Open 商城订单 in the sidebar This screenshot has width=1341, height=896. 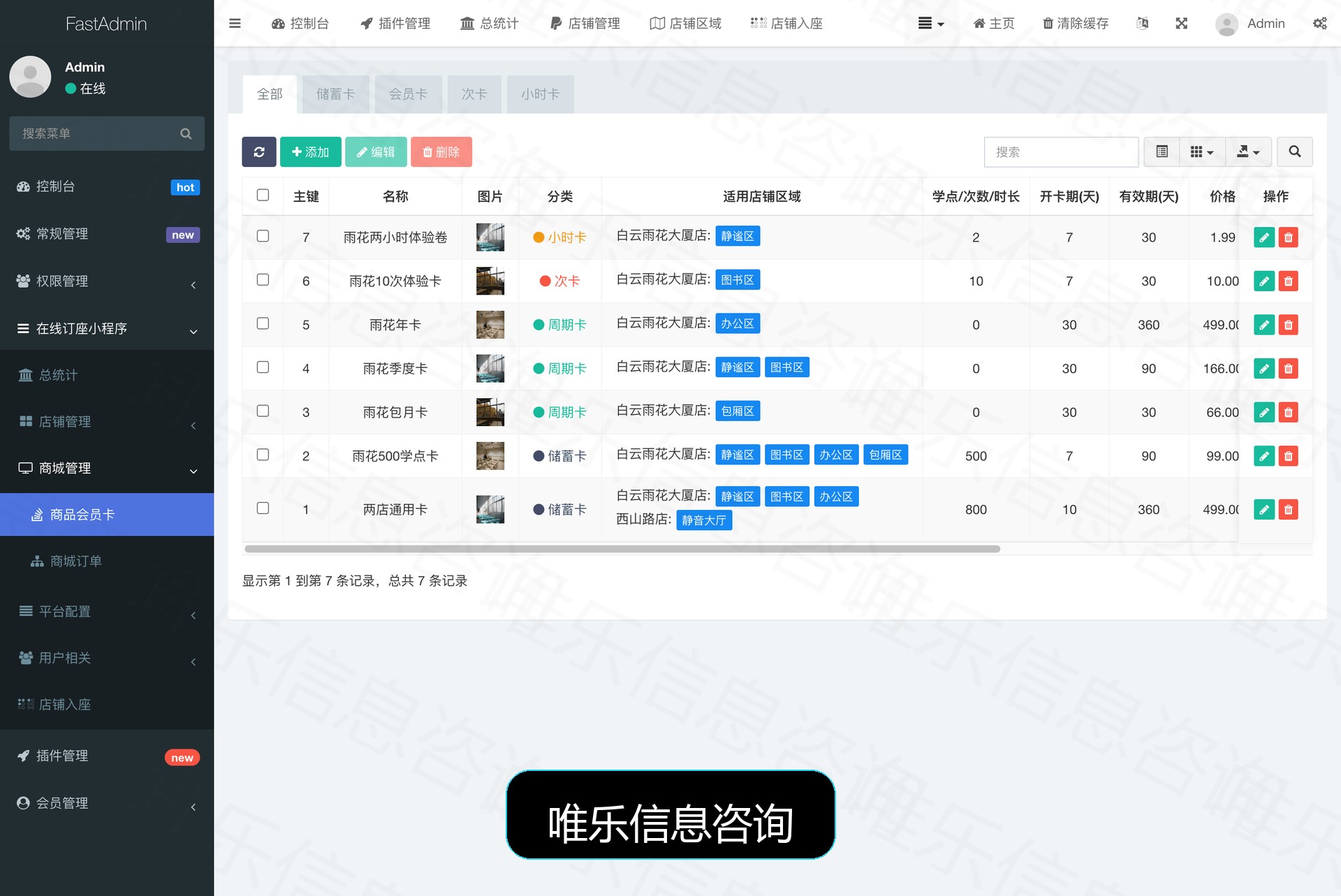(107, 561)
